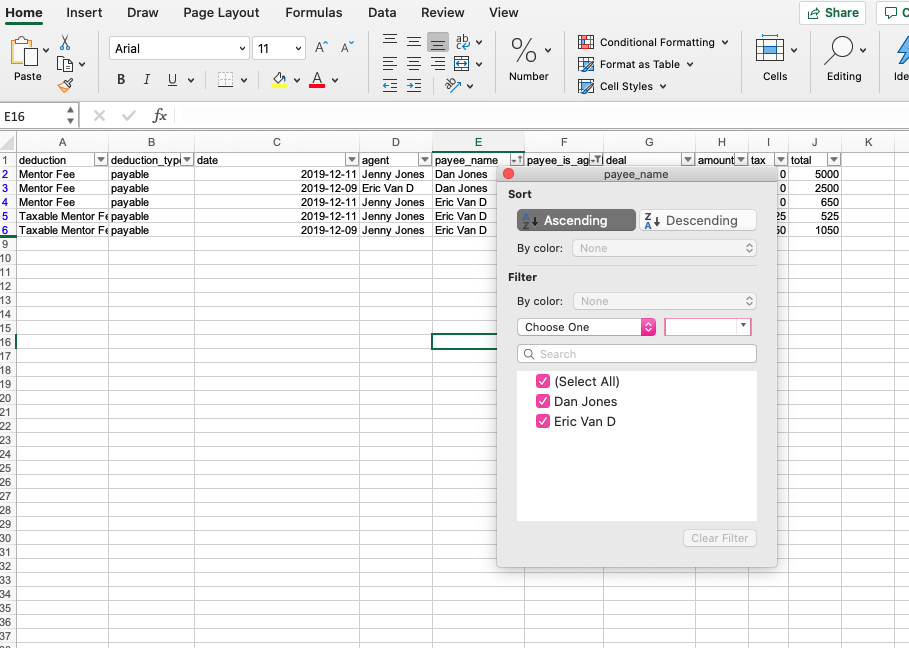The height and width of the screenshot is (648, 909).
Task: Toggle Bold formatting
Action: coord(121,79)
